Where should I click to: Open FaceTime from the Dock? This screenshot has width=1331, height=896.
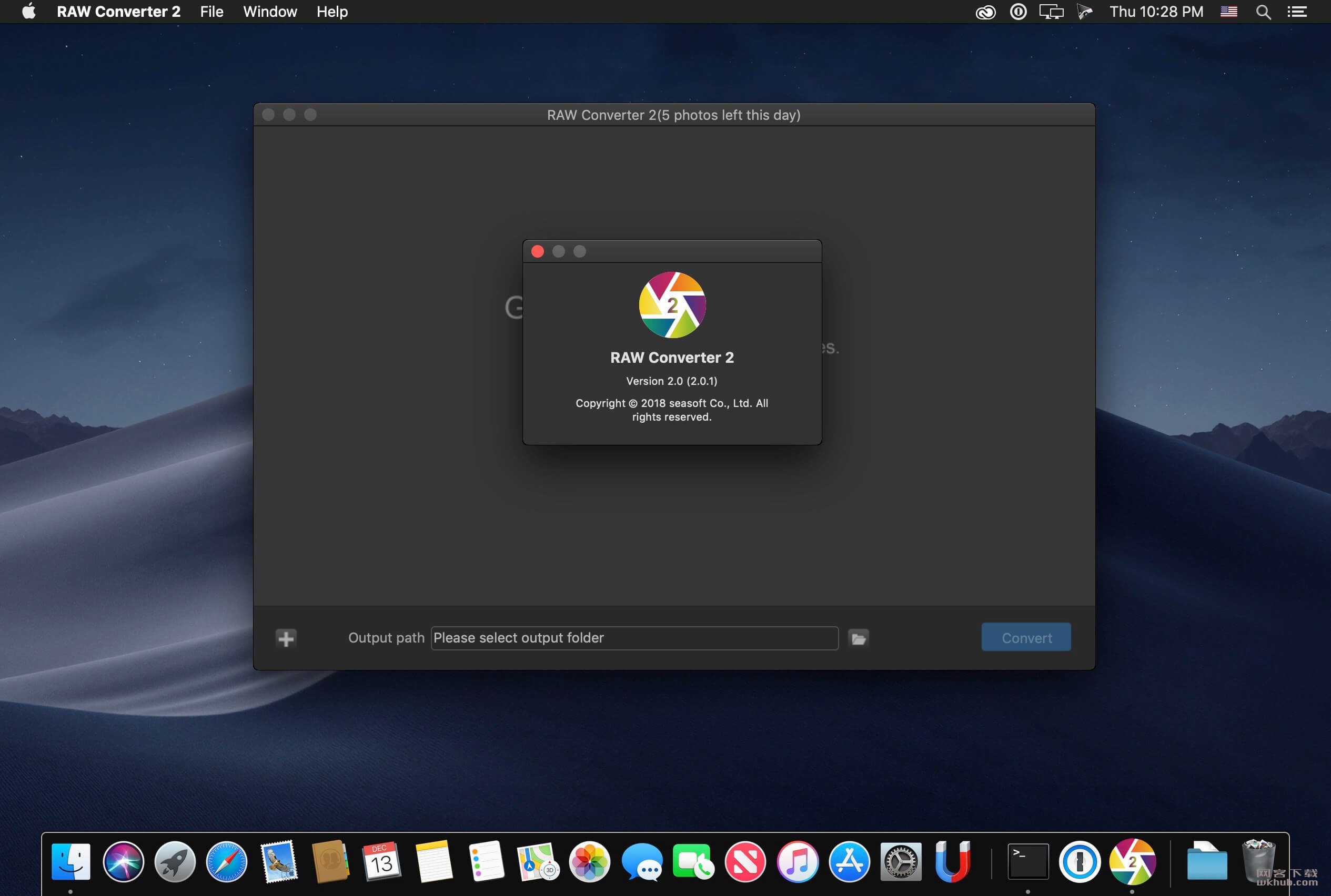tap(693, 861)
